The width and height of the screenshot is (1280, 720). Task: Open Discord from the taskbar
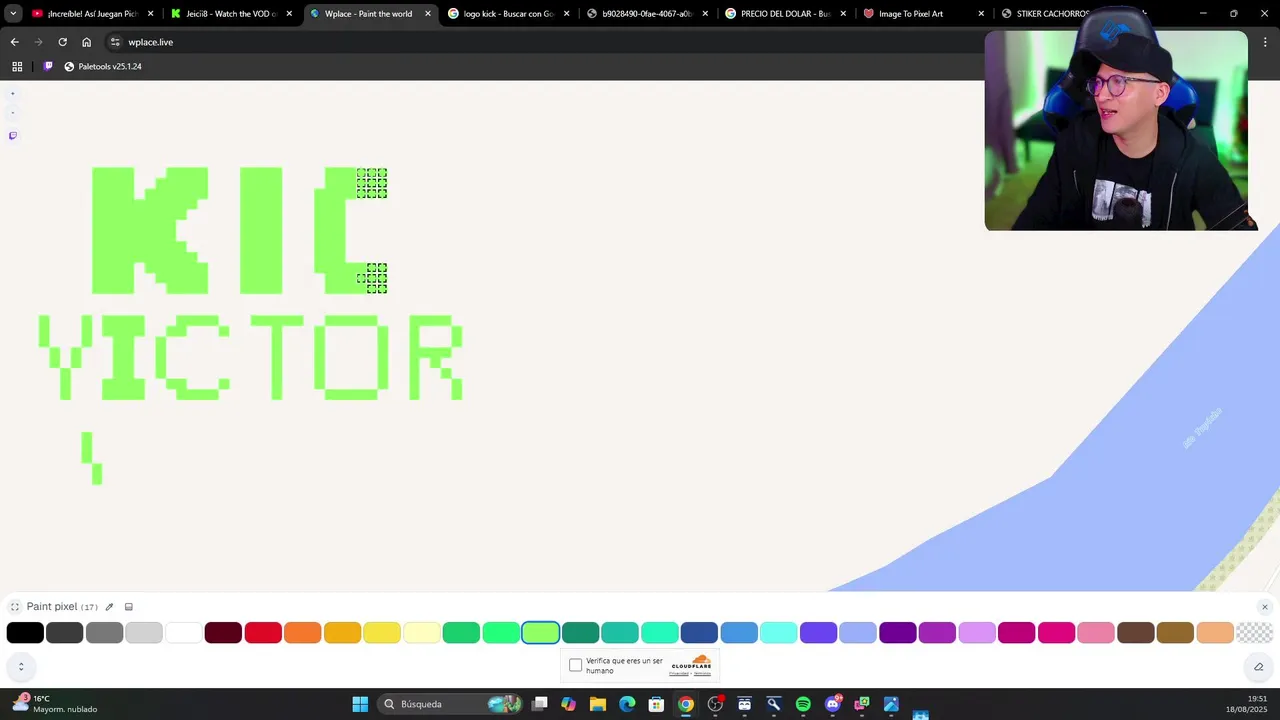pos(833,704)
